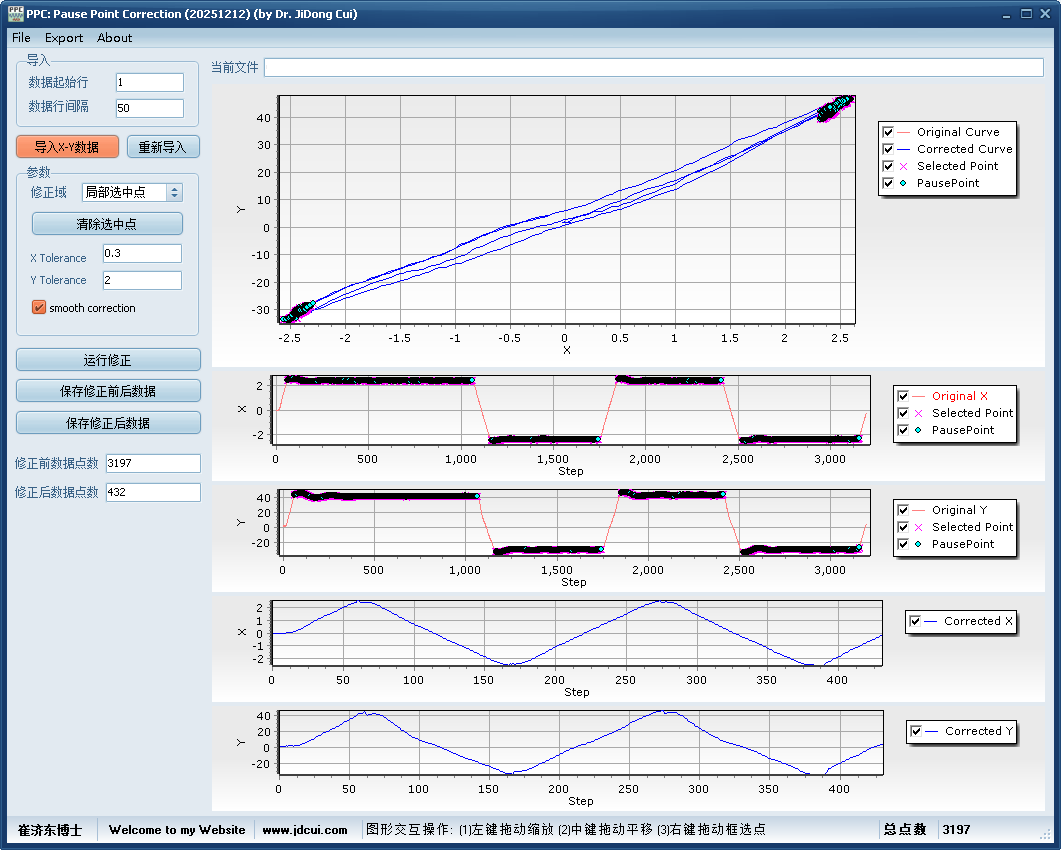This screenshot has height=850, width=1061.
Task: Open the Export menu
Action: (x=64, y=38)
